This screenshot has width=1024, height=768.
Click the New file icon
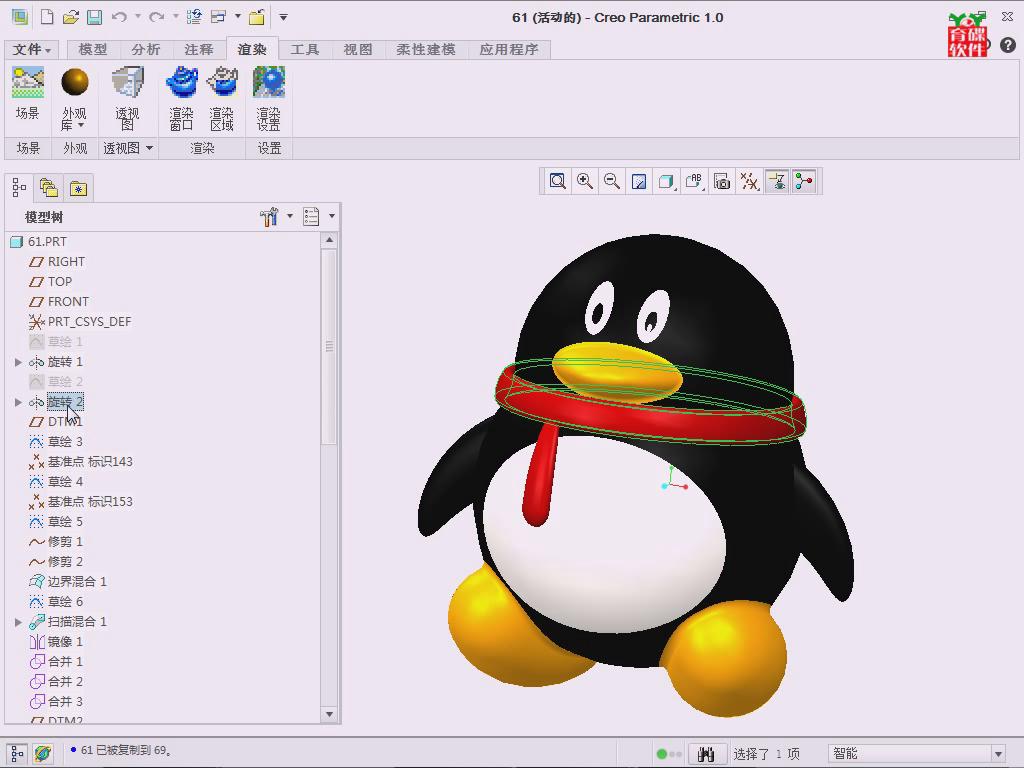tap(47, 18)
